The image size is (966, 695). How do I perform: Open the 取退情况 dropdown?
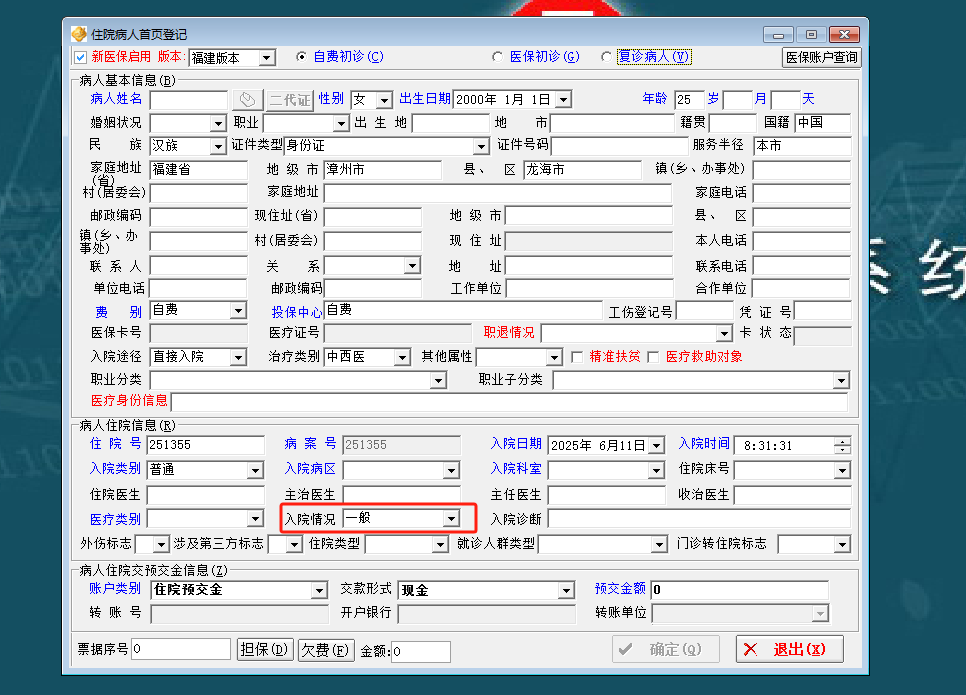coord(724,334)
